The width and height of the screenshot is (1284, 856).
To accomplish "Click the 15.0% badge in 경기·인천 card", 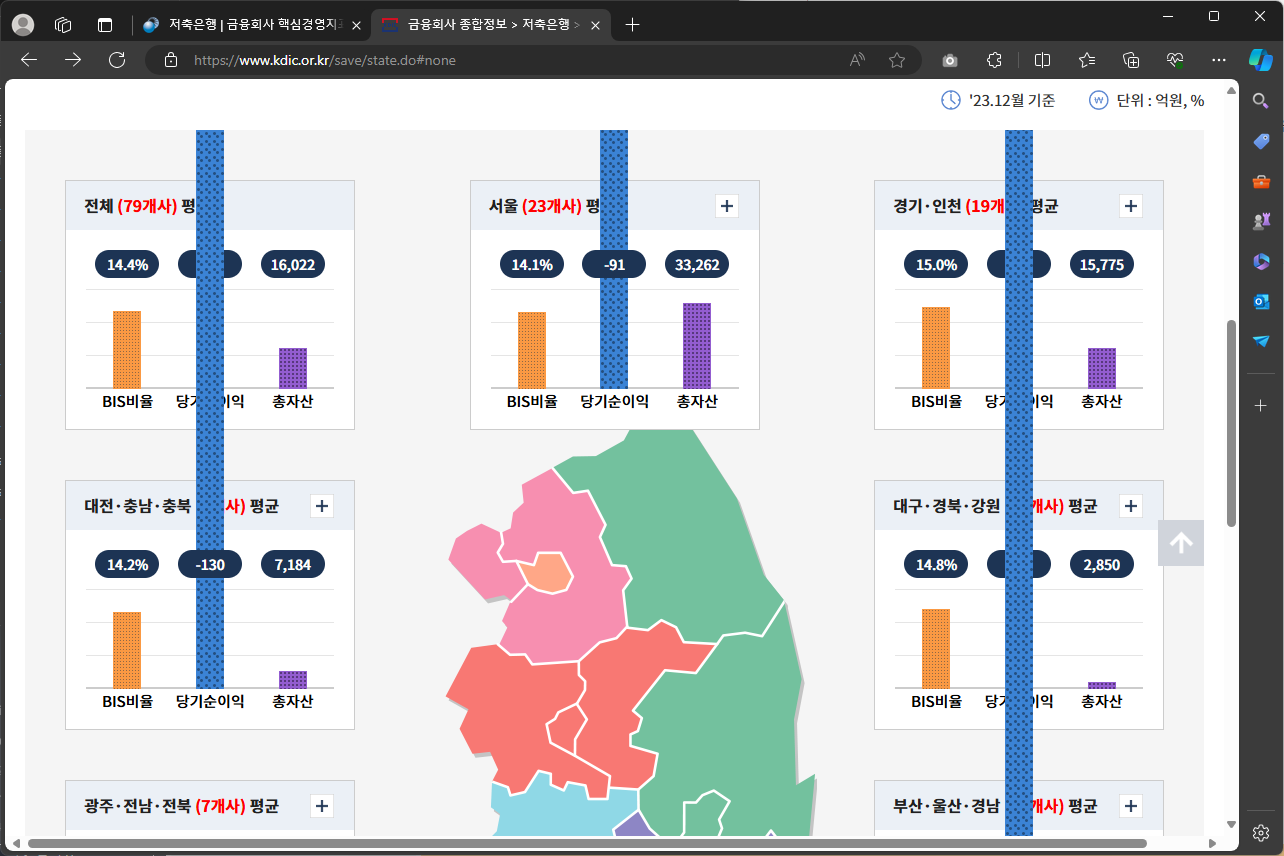I will pyautogui.click(x=936, y=265).
